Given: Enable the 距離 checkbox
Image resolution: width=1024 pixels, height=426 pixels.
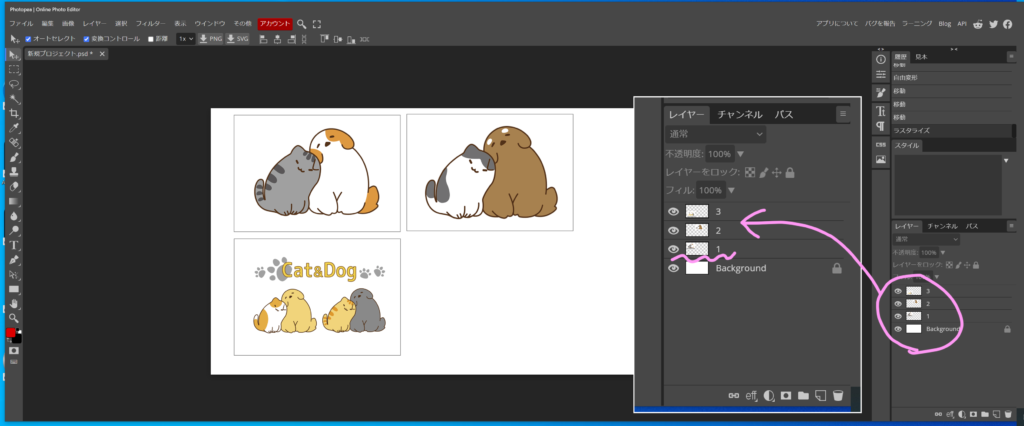Looking at the screenshot, I should point(151,39).
